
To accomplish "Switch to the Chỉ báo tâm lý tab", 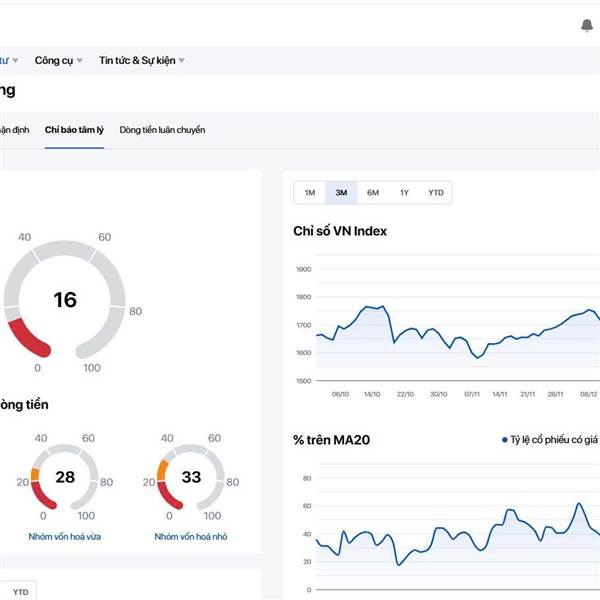I will pyautogui.click(x=74, y=130).
